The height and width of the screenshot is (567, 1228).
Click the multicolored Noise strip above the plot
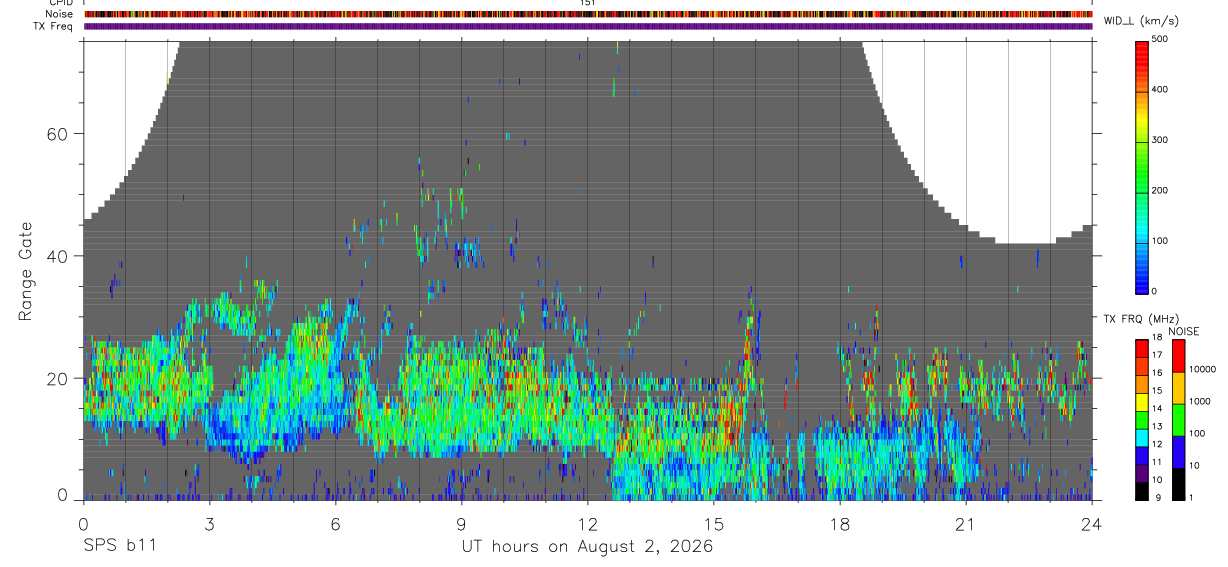pos(588,14)
